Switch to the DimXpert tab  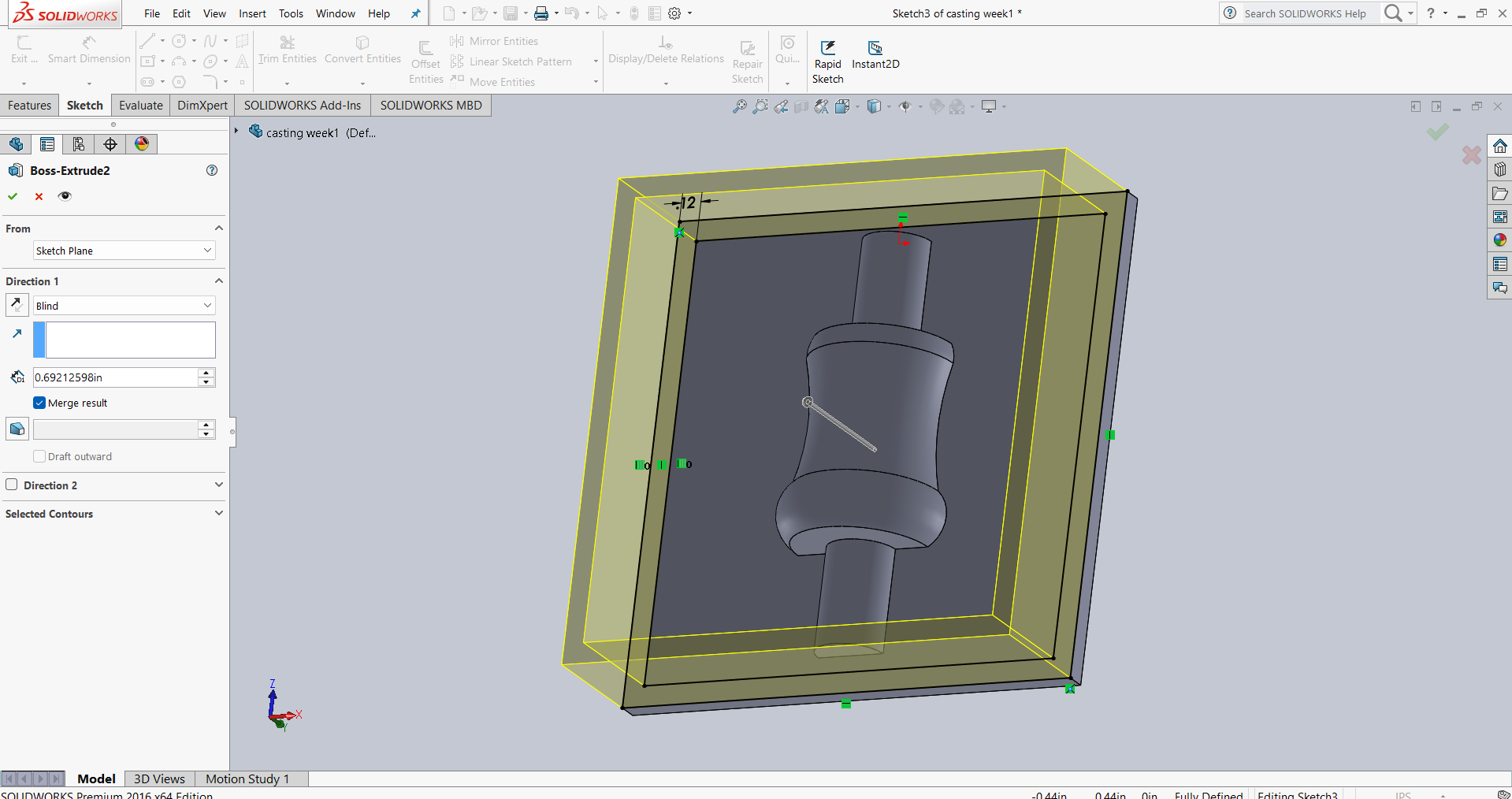coord(202,106)
